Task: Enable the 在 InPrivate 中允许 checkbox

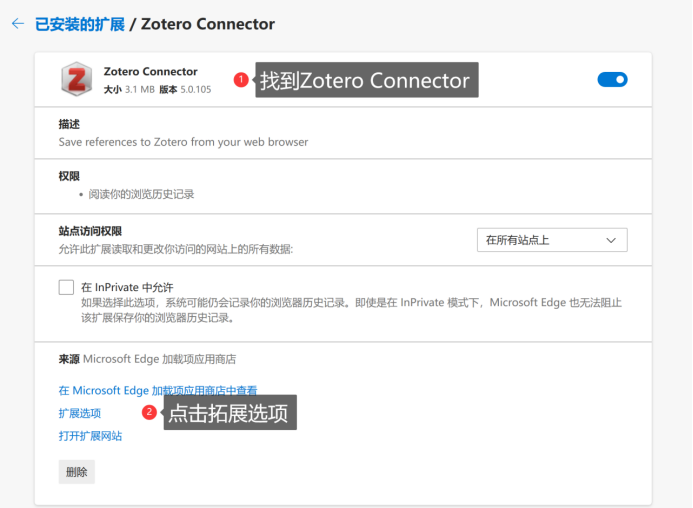Action: [66, 287]
